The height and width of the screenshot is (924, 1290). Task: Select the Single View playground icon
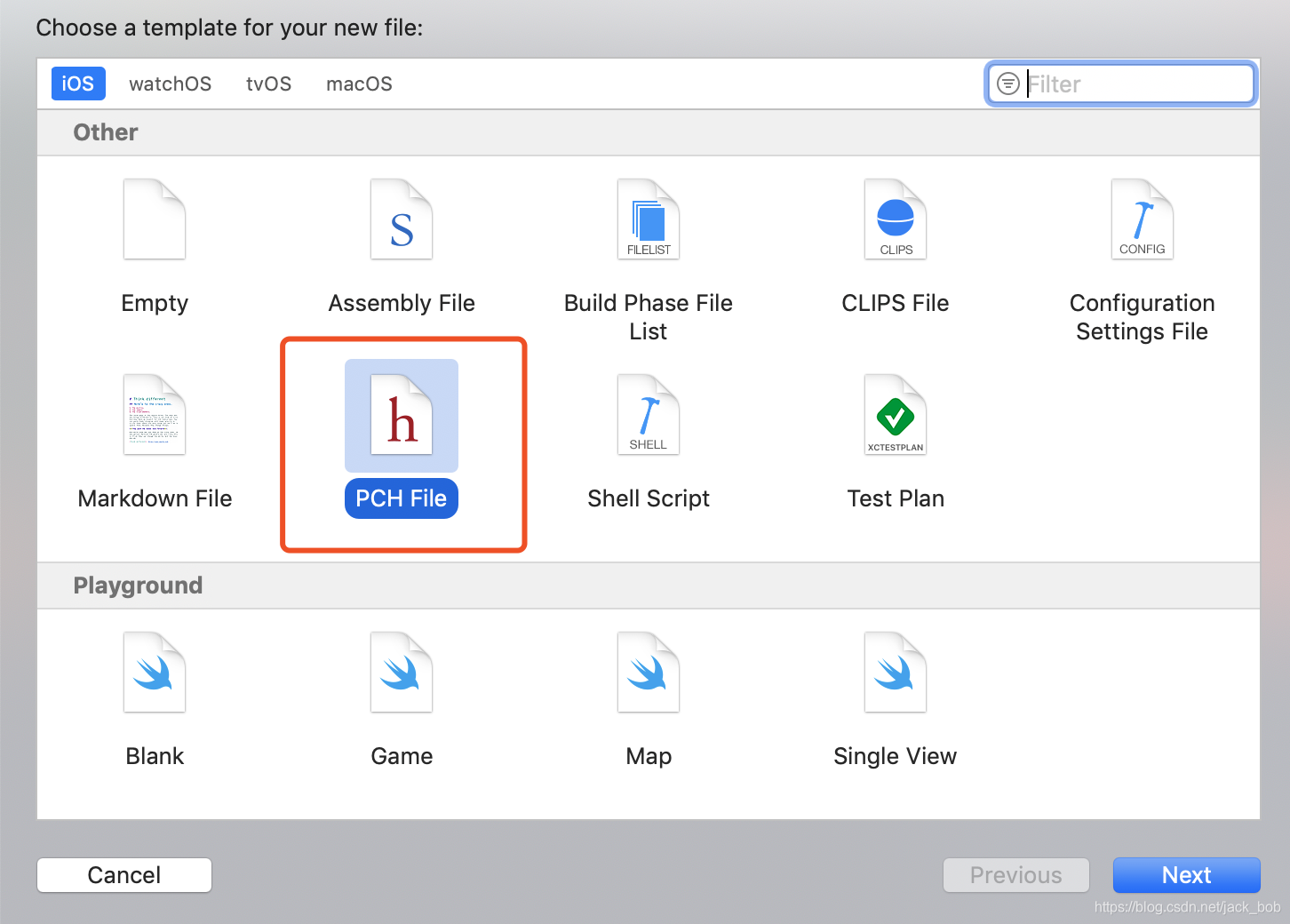(896, 673)
